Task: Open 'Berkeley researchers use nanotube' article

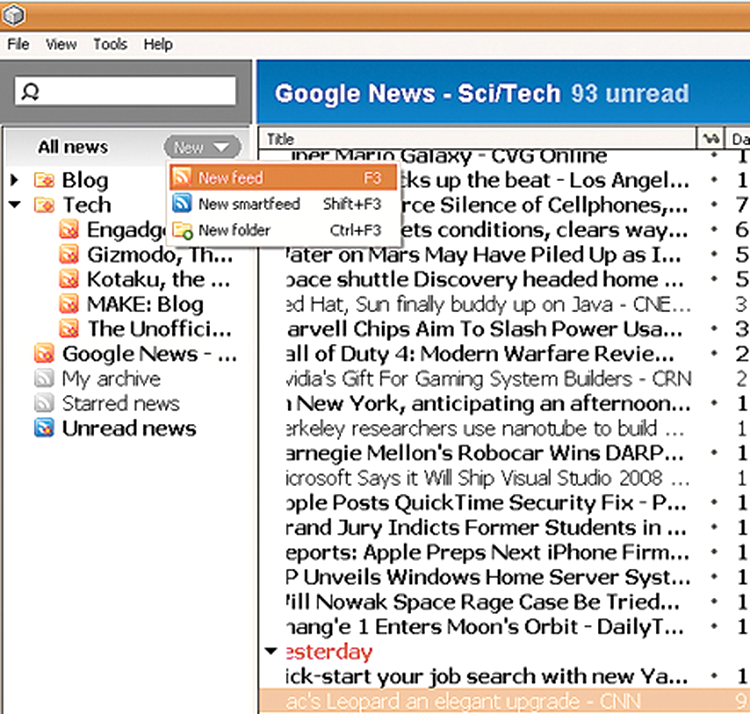Action: click(x=485, y=428)
